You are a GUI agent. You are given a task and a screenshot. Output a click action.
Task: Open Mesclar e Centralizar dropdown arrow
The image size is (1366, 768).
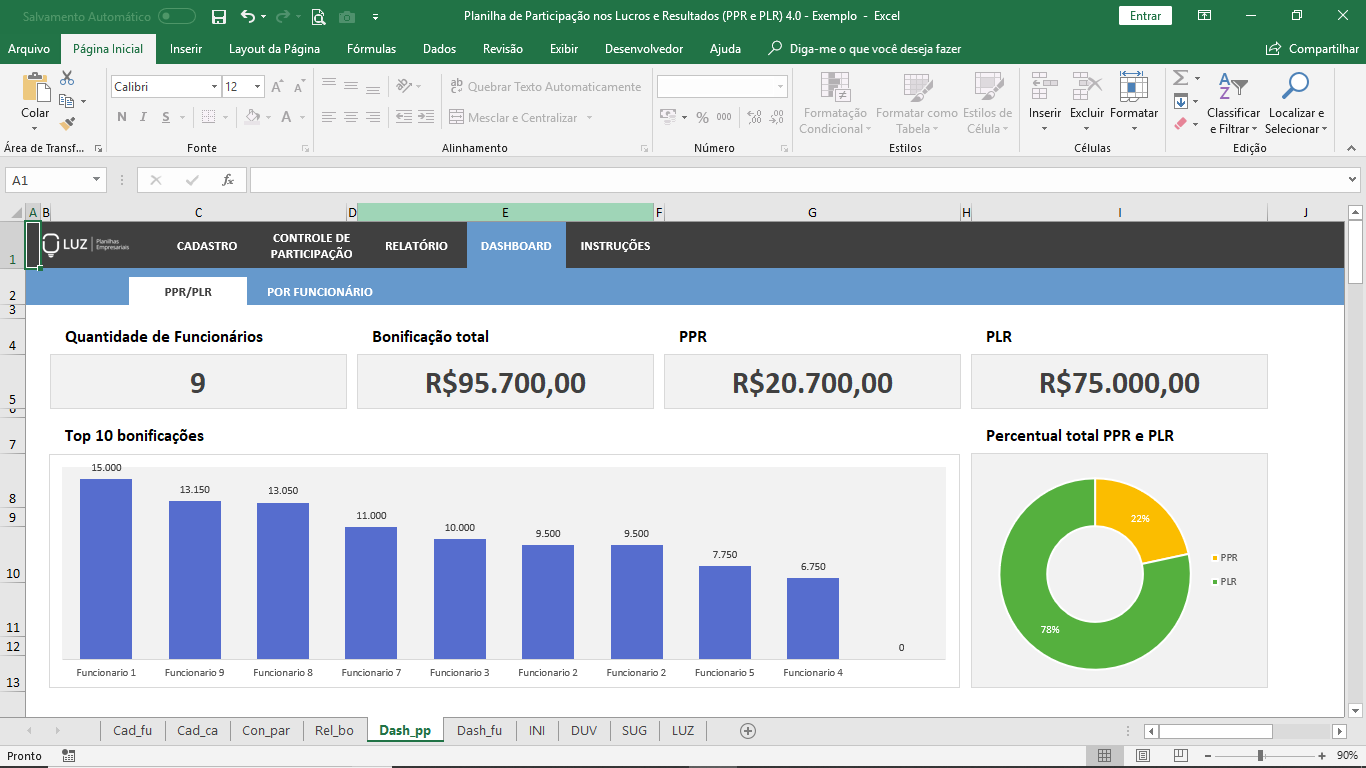pyautogui.click(x=589, y=117)
